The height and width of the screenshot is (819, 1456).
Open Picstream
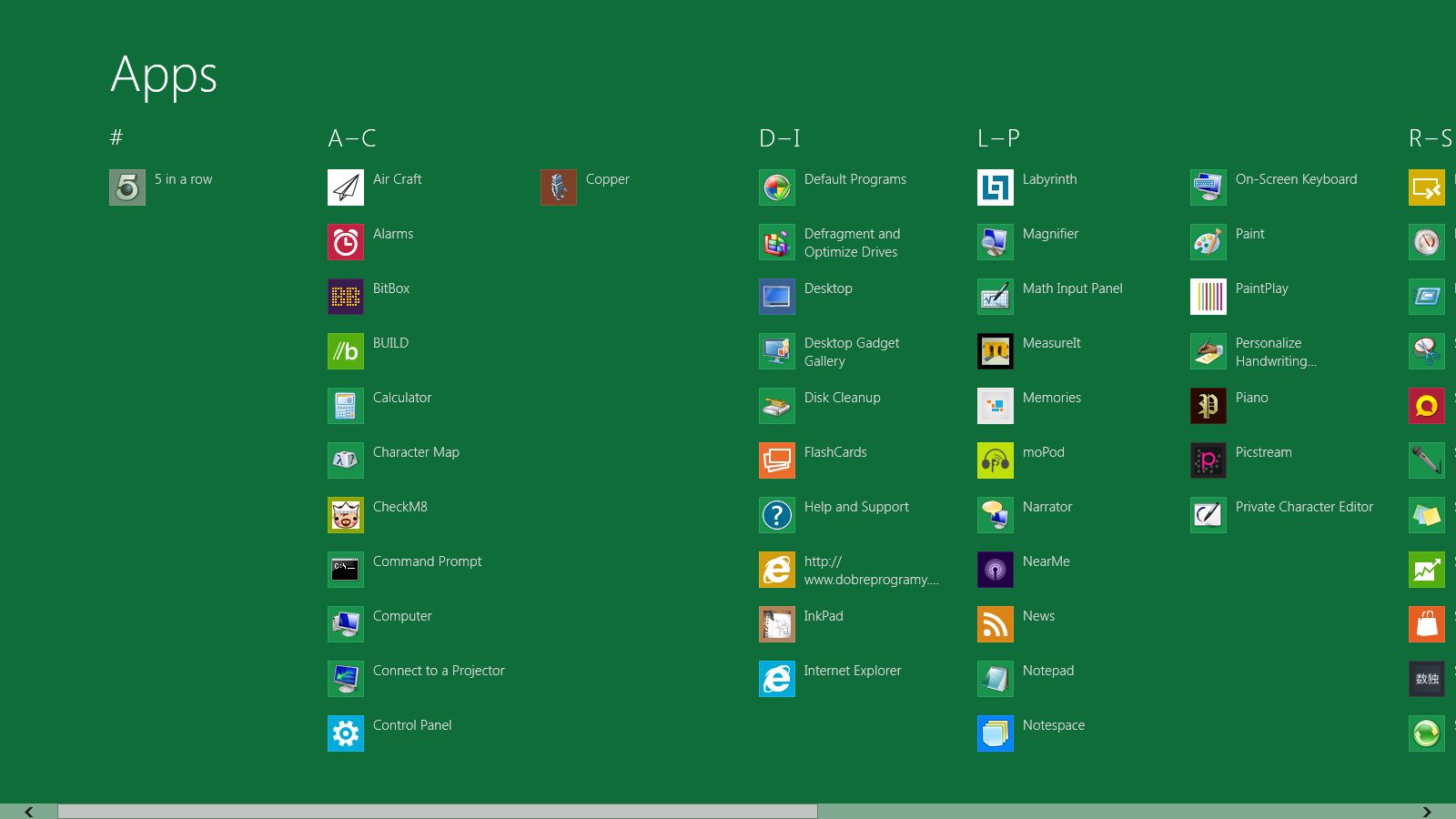tap(1263, 452)
